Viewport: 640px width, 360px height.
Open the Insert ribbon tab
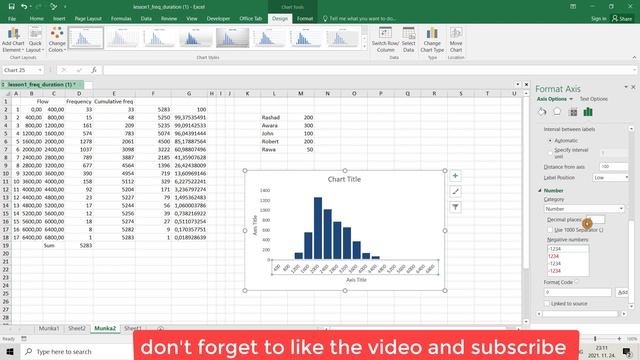click(59, 18)
